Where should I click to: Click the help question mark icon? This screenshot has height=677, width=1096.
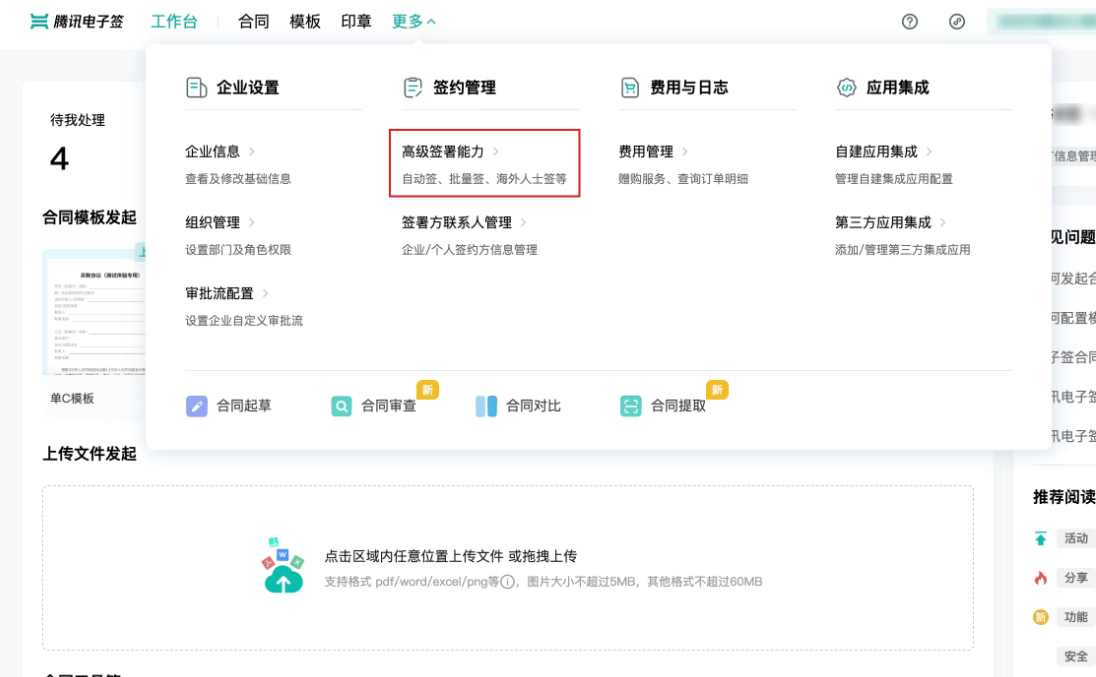[x=909, y=22]
